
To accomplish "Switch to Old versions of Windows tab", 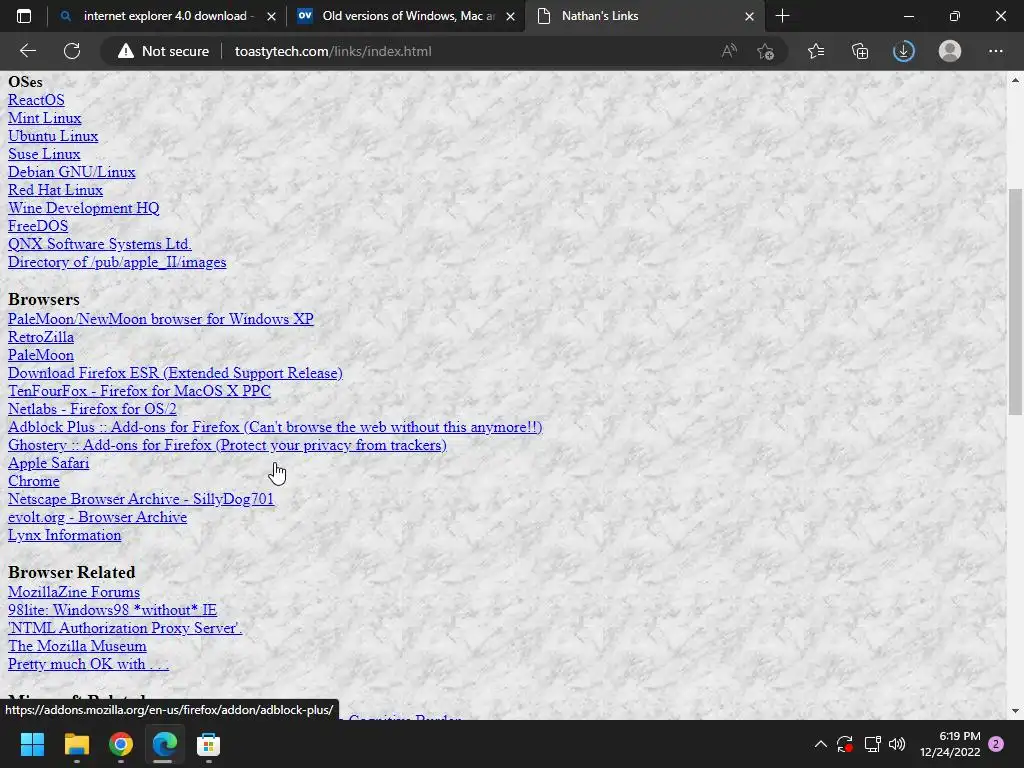I will [x=408, y=16].
